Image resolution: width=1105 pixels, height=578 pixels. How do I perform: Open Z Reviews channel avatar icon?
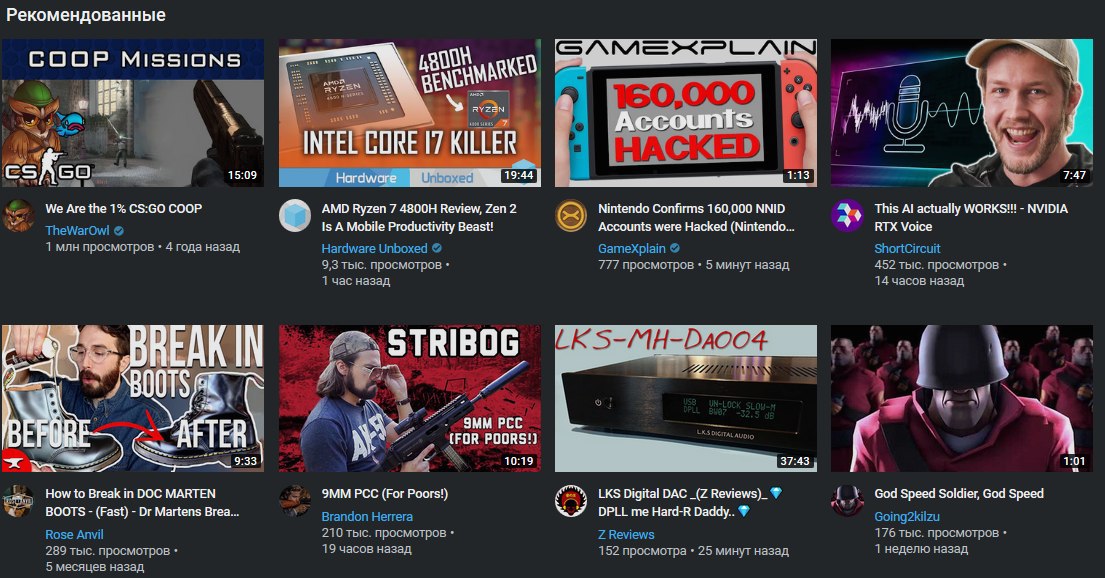click(x=571, y=501)
